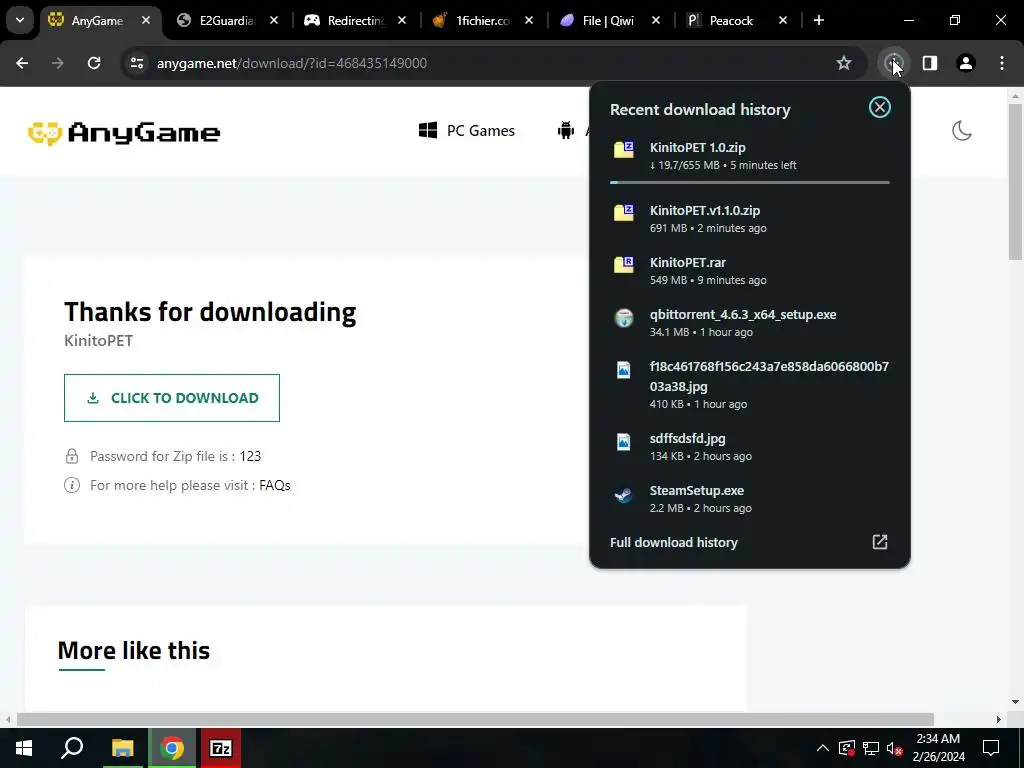This screenshot has width=1024, height=768.
Task: Open the FAQs link
Action: 274,485
